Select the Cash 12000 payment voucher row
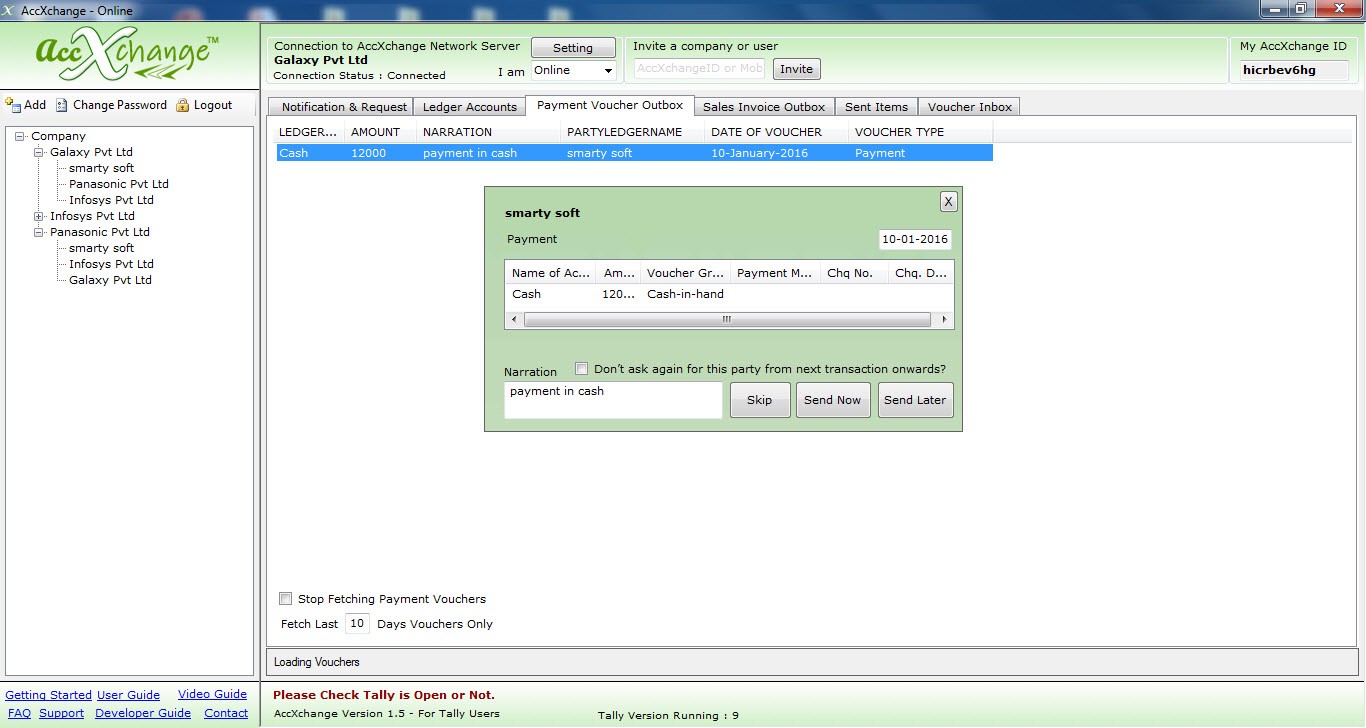 (x=634, y=153)
